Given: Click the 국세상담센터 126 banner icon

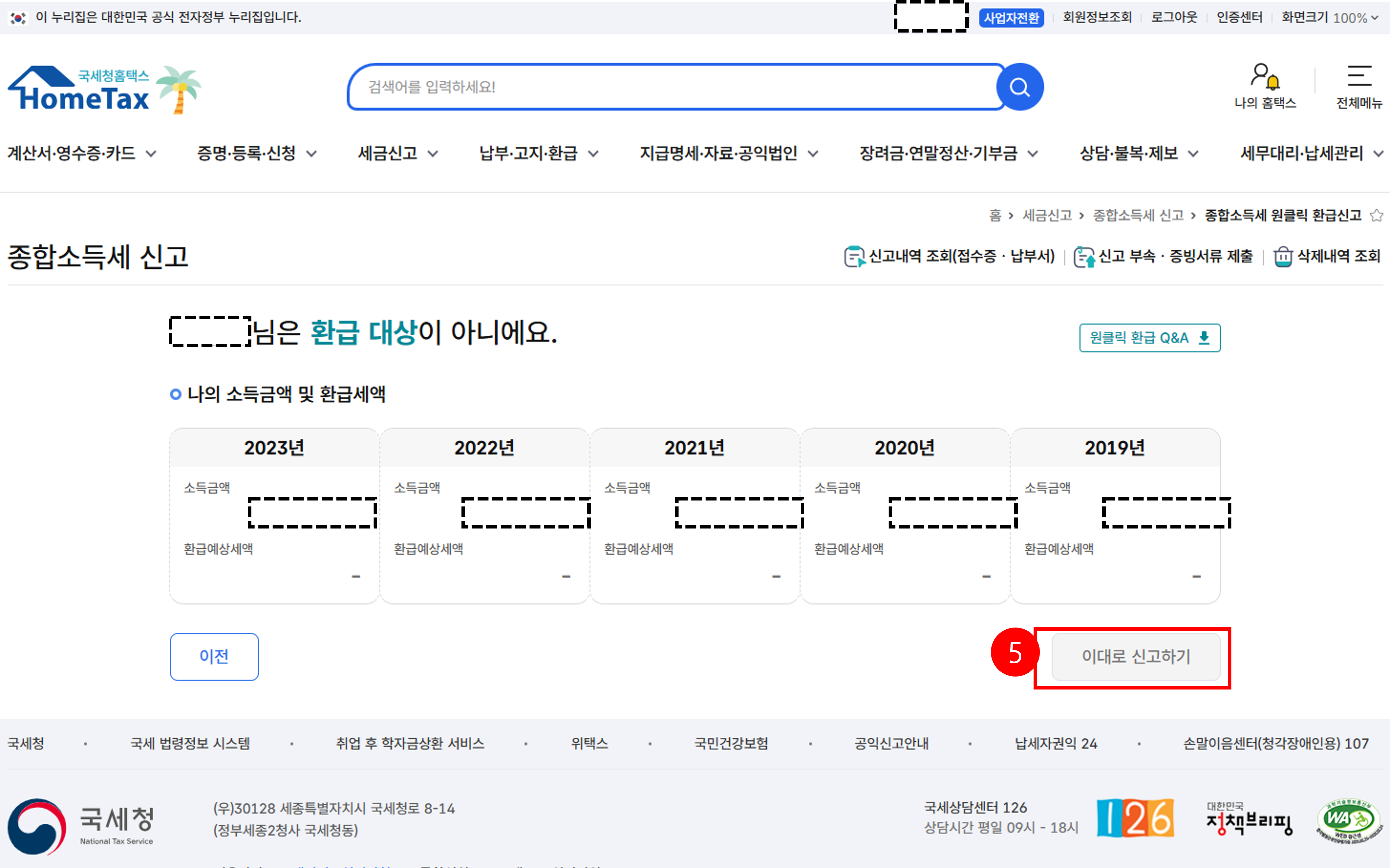Looking at the screenshot, I should [1134, 818].
